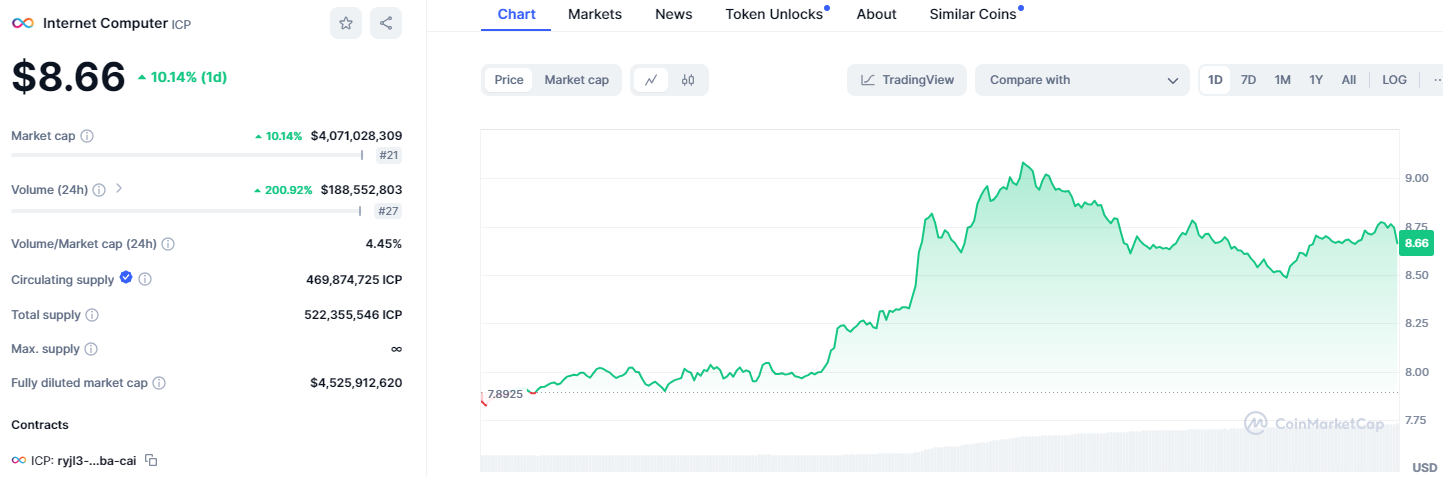Open the News tab
This screenshot has width=1443, height=477.
674,14
